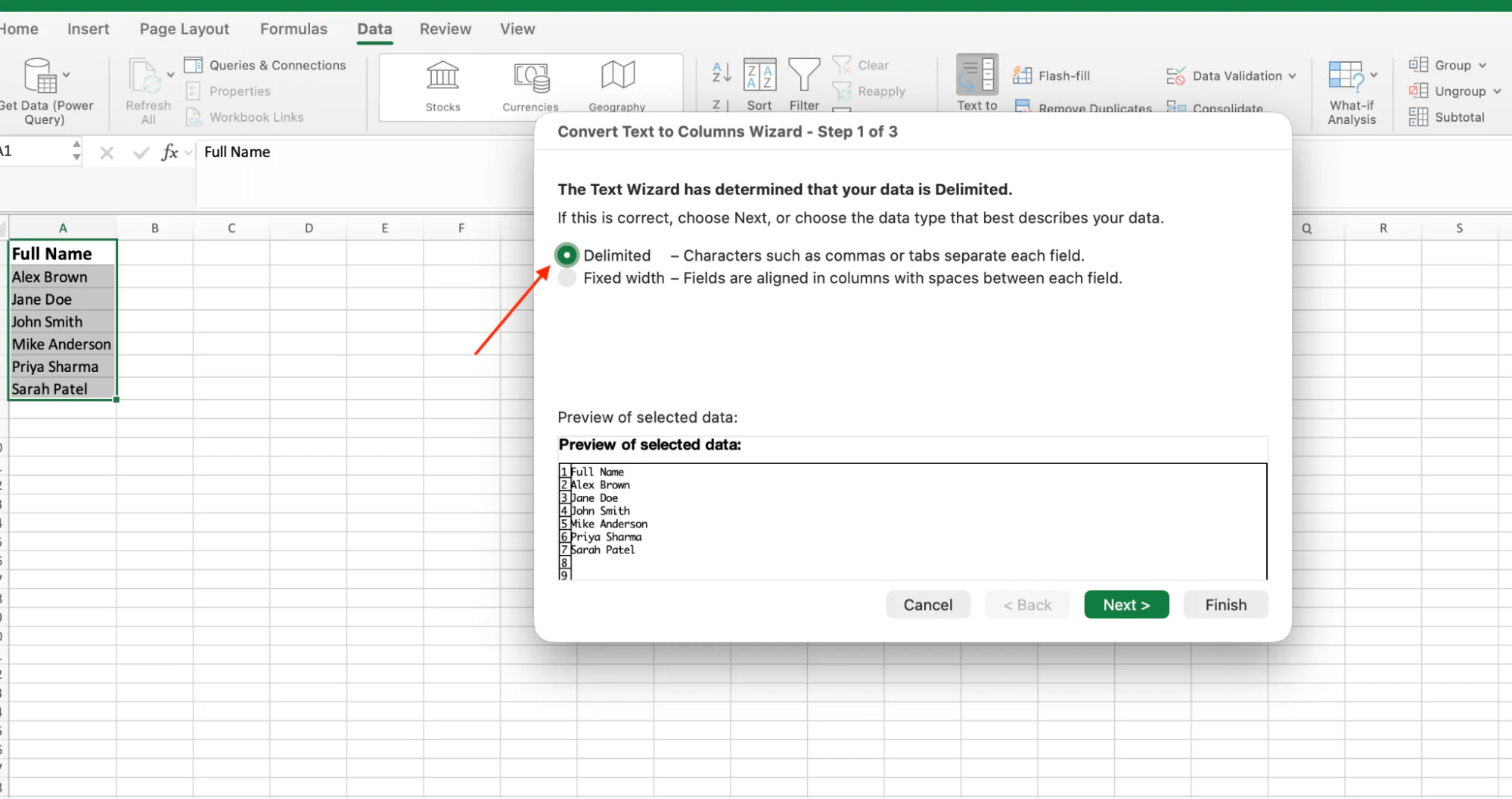The height and width of the screenshot is (799, 1512).
Task: Sort ascending A to Z
Action: pyautogui.click(x=722, y=73)
